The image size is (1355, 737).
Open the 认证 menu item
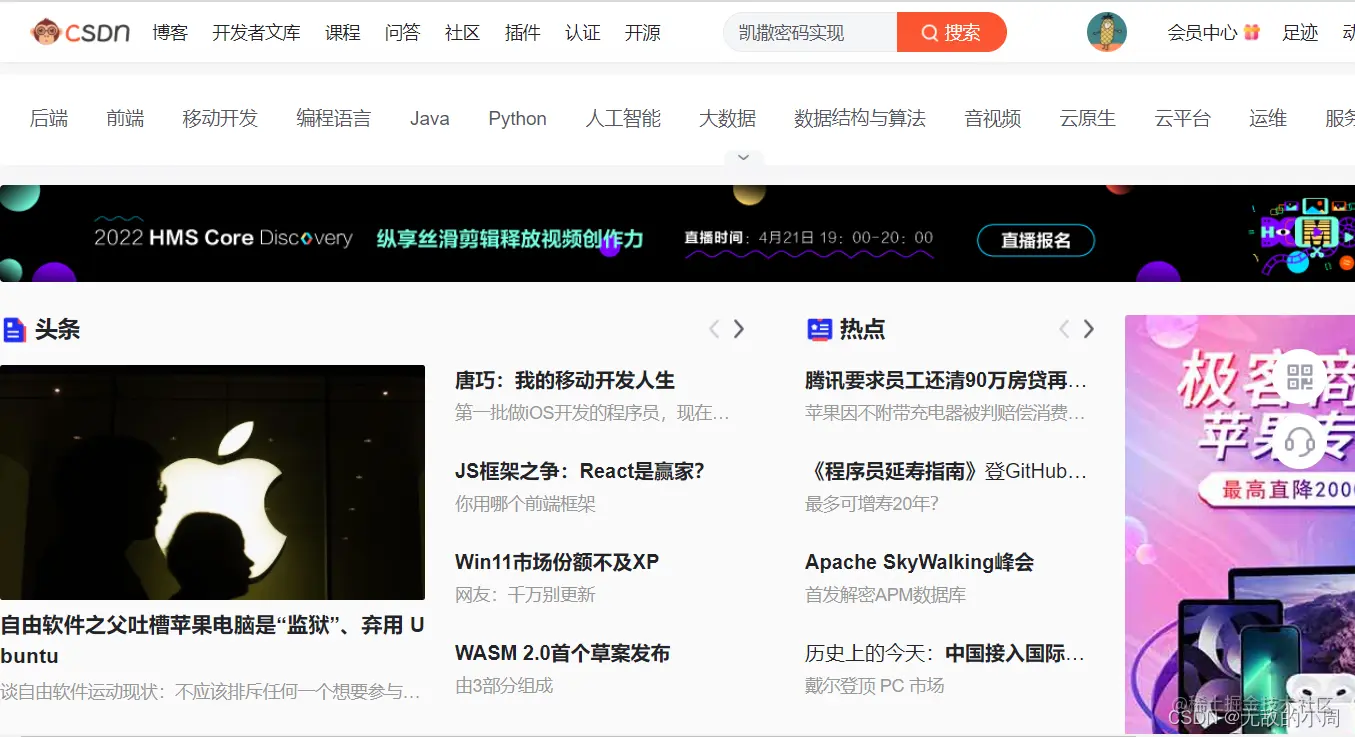(582, 33)
